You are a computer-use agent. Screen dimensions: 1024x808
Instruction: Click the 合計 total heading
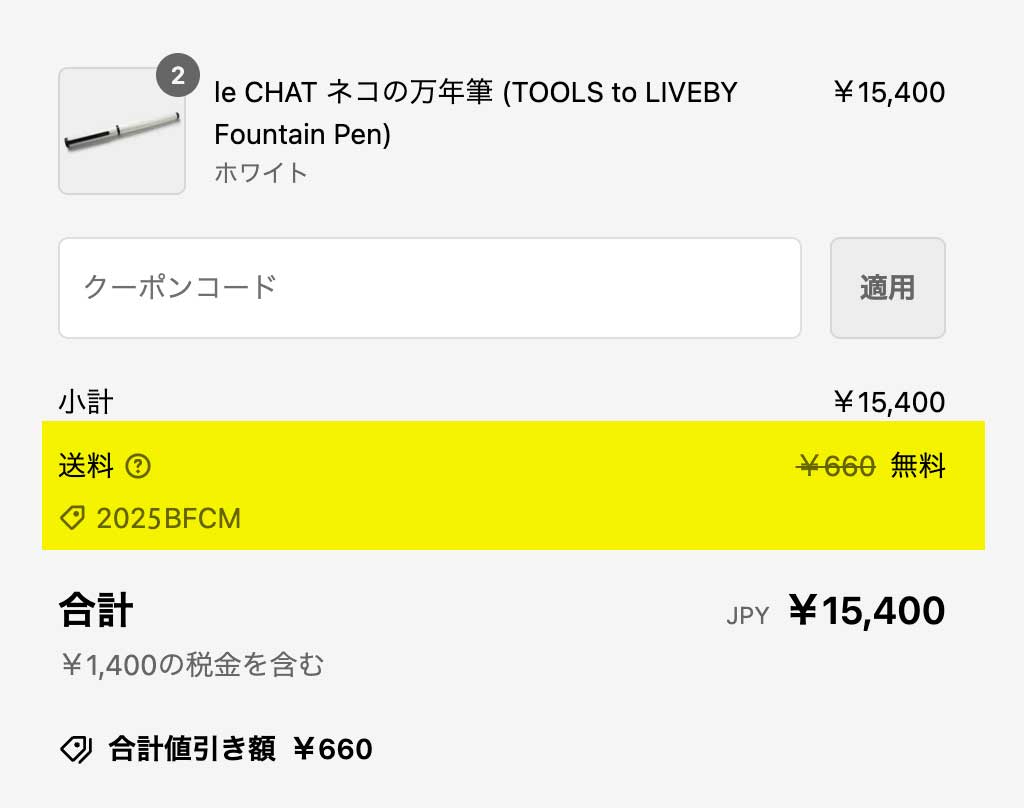(96, 610)
